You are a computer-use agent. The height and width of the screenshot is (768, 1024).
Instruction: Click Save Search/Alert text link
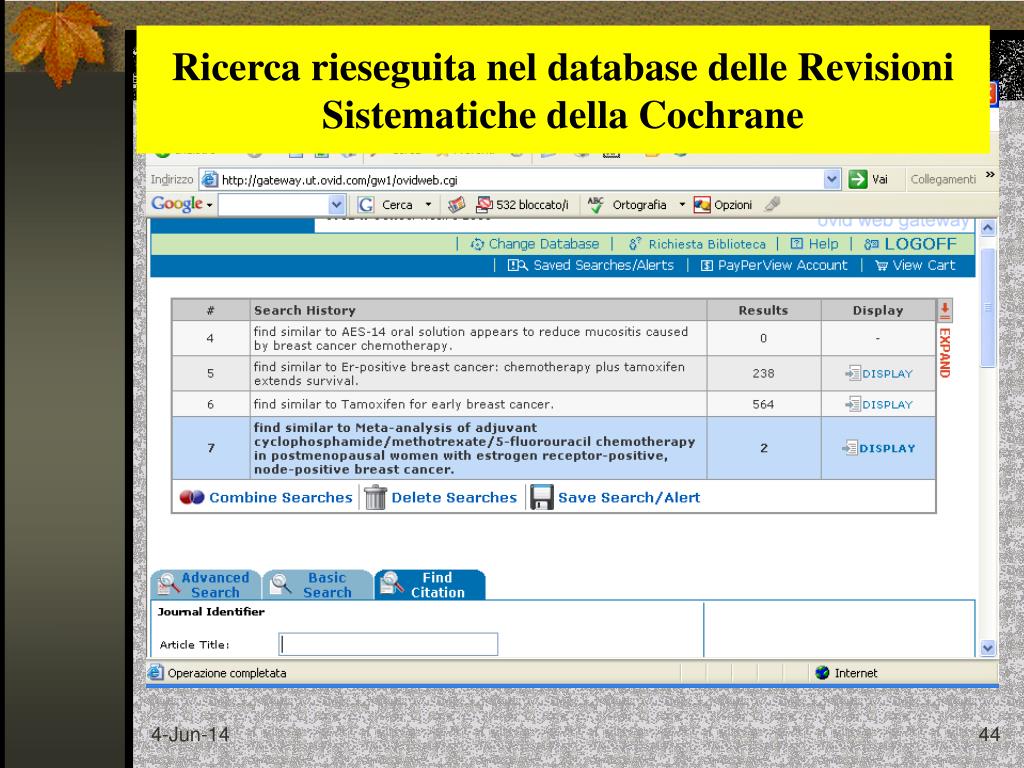(x=629, y=498)
